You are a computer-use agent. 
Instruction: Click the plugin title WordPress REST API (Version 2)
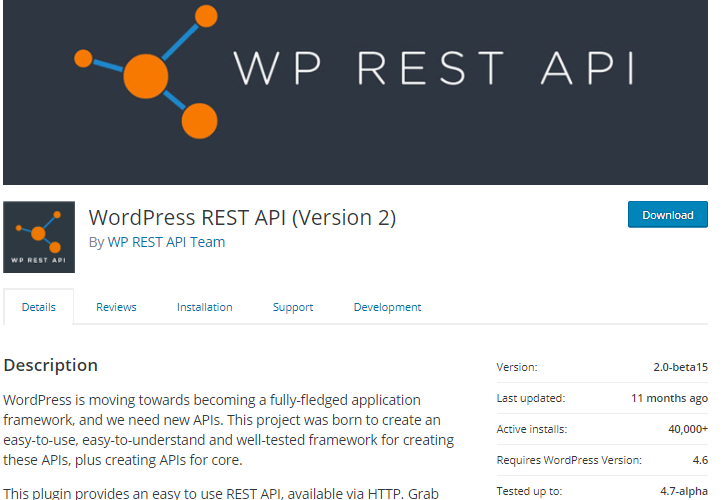pos(242,218)
